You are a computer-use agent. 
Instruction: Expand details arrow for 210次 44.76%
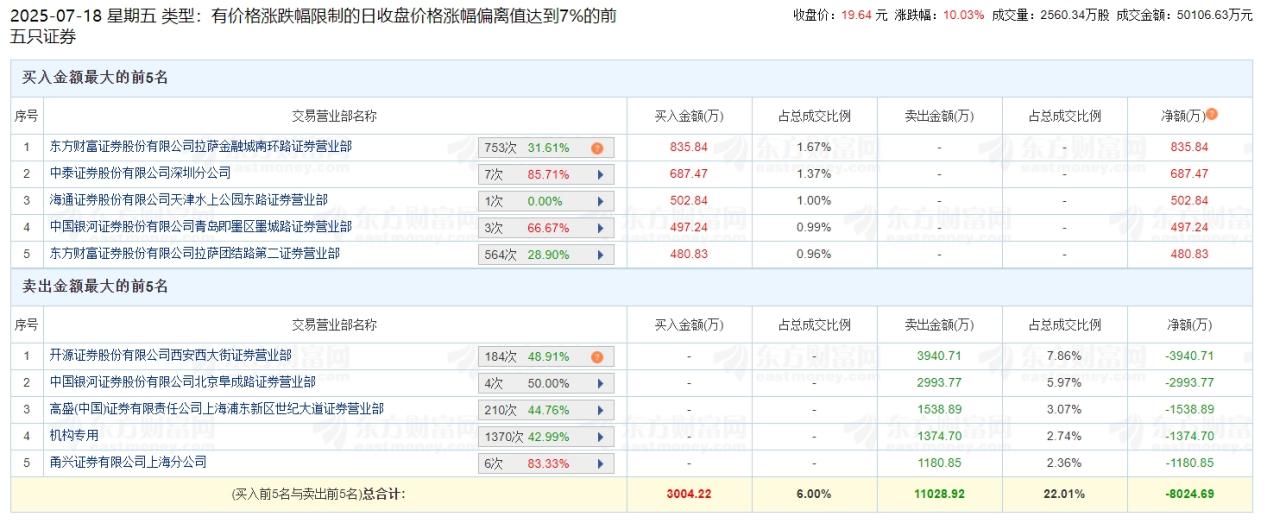click(600, 410)
